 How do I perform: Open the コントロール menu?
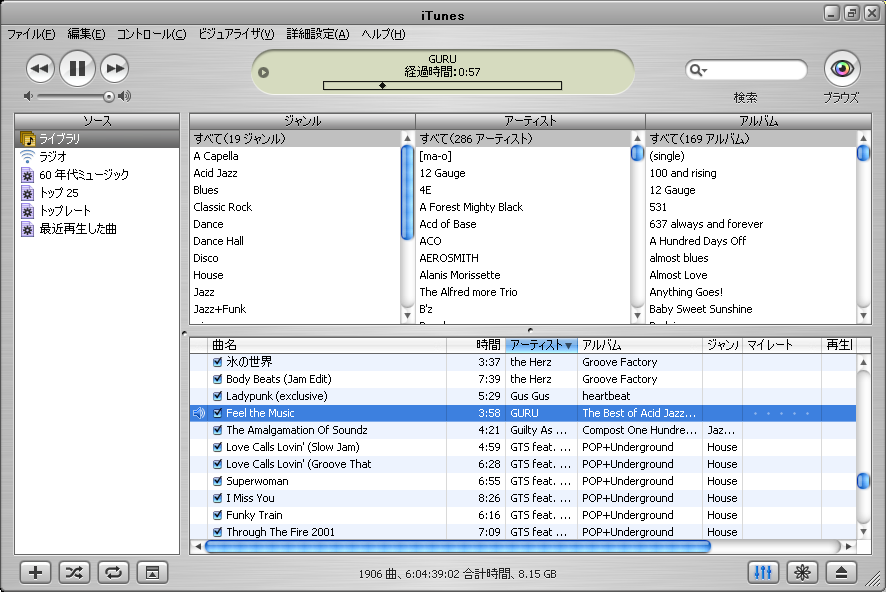[x=151, y=34]
